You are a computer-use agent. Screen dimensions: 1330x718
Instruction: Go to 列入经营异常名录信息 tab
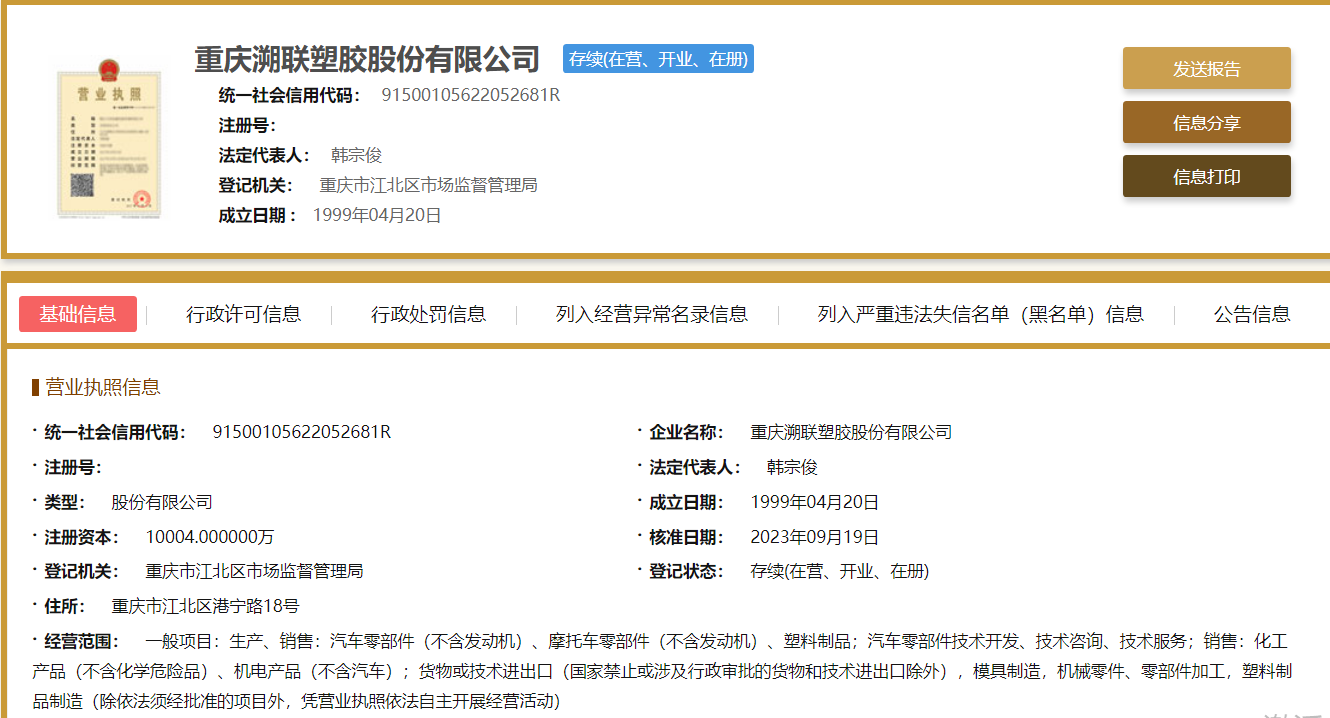pyautogui.click(x=651, y=314)
